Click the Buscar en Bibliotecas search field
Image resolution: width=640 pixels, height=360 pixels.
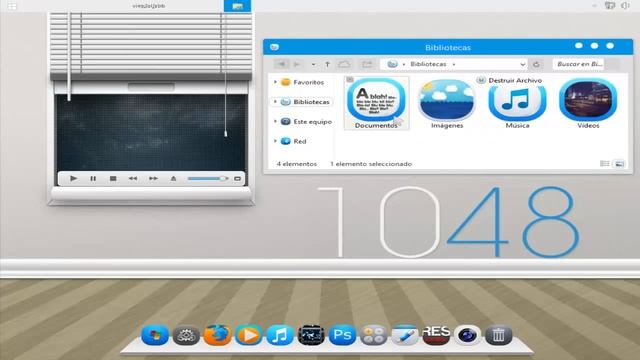pyautogui.click(x=579, y=64)
